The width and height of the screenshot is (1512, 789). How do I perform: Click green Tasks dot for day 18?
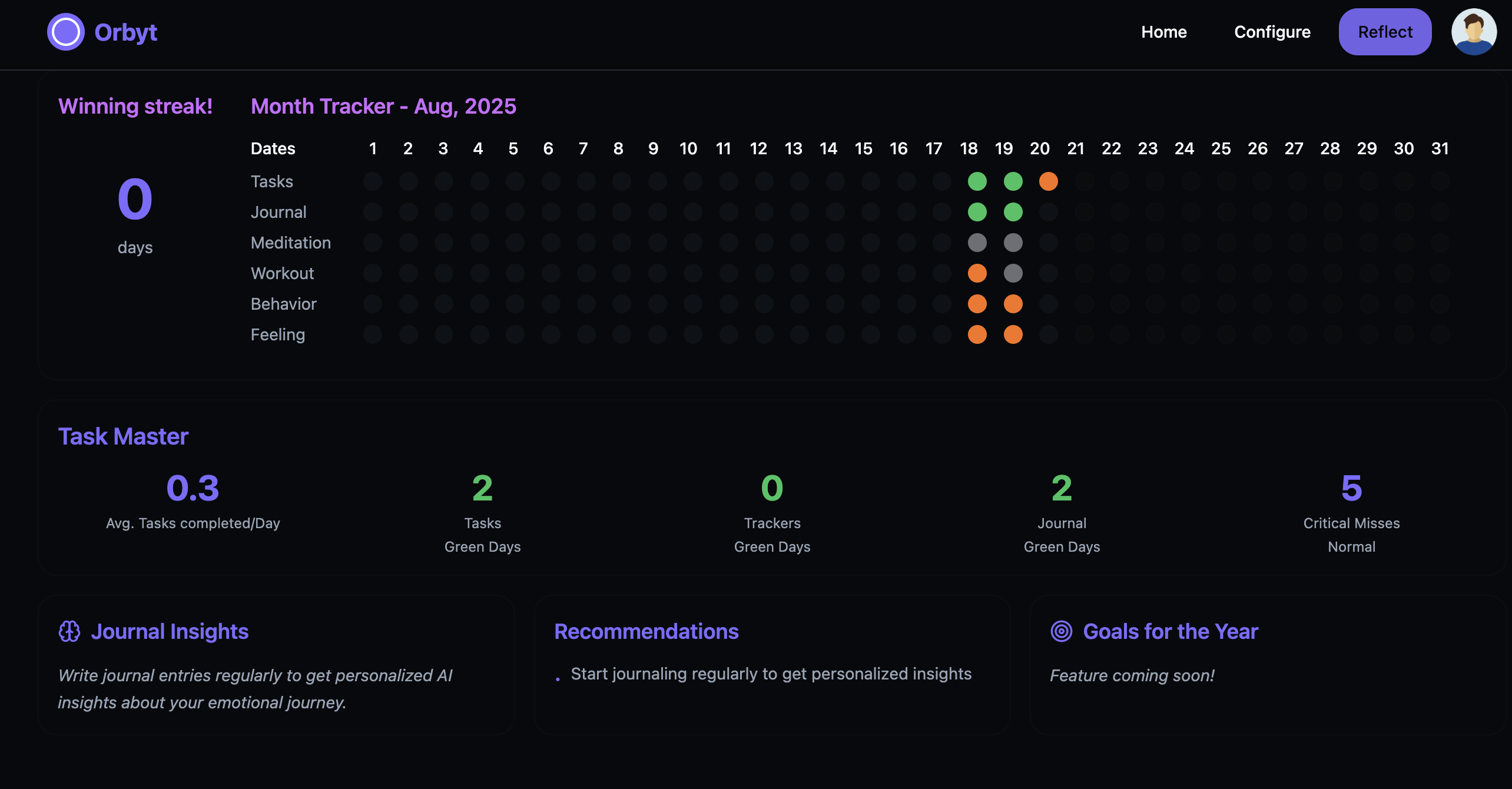point(977,181)
